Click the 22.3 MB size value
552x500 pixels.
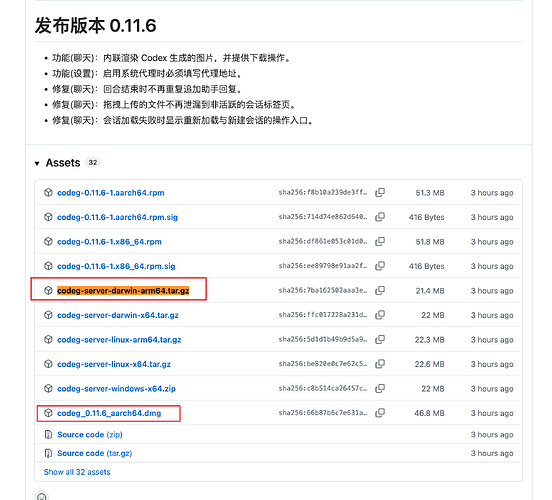[x=429, y=340]
